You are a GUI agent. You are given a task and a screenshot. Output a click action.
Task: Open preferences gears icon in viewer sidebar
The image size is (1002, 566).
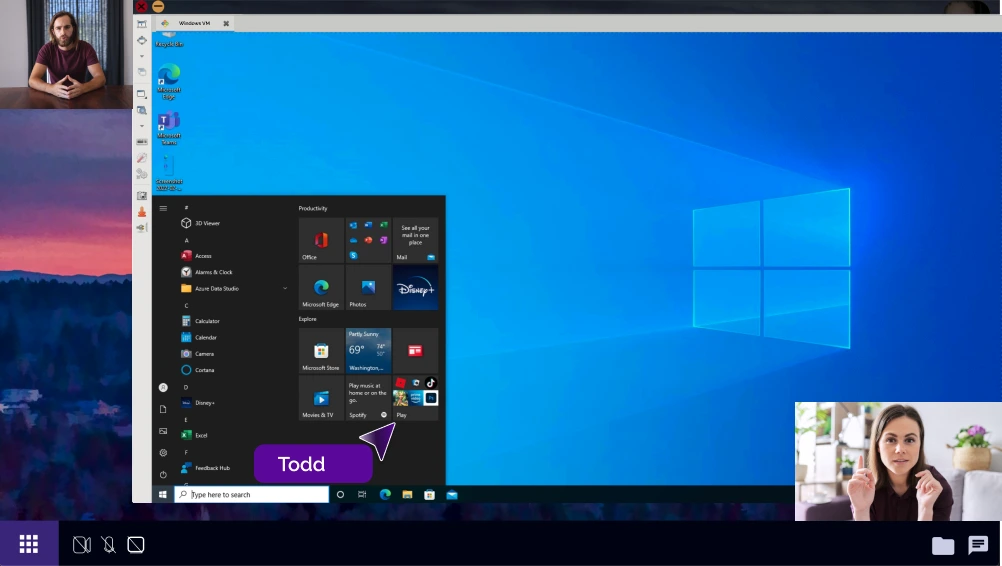coord(142,174)
